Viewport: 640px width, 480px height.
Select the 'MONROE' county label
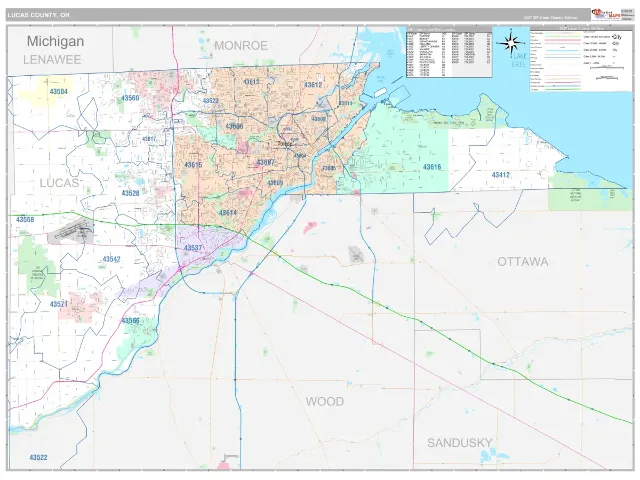(x=241, y=46)
